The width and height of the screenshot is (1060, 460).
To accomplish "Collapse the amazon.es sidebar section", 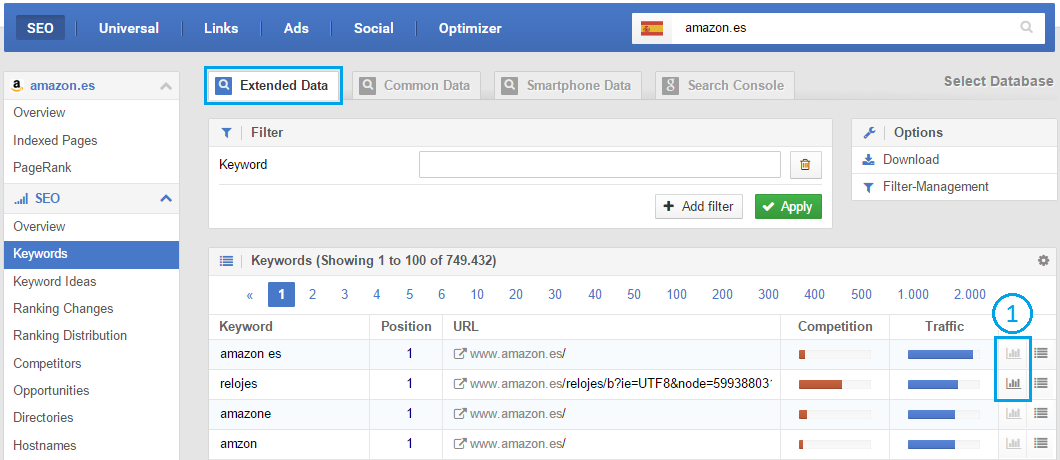I will pos(166,86).
